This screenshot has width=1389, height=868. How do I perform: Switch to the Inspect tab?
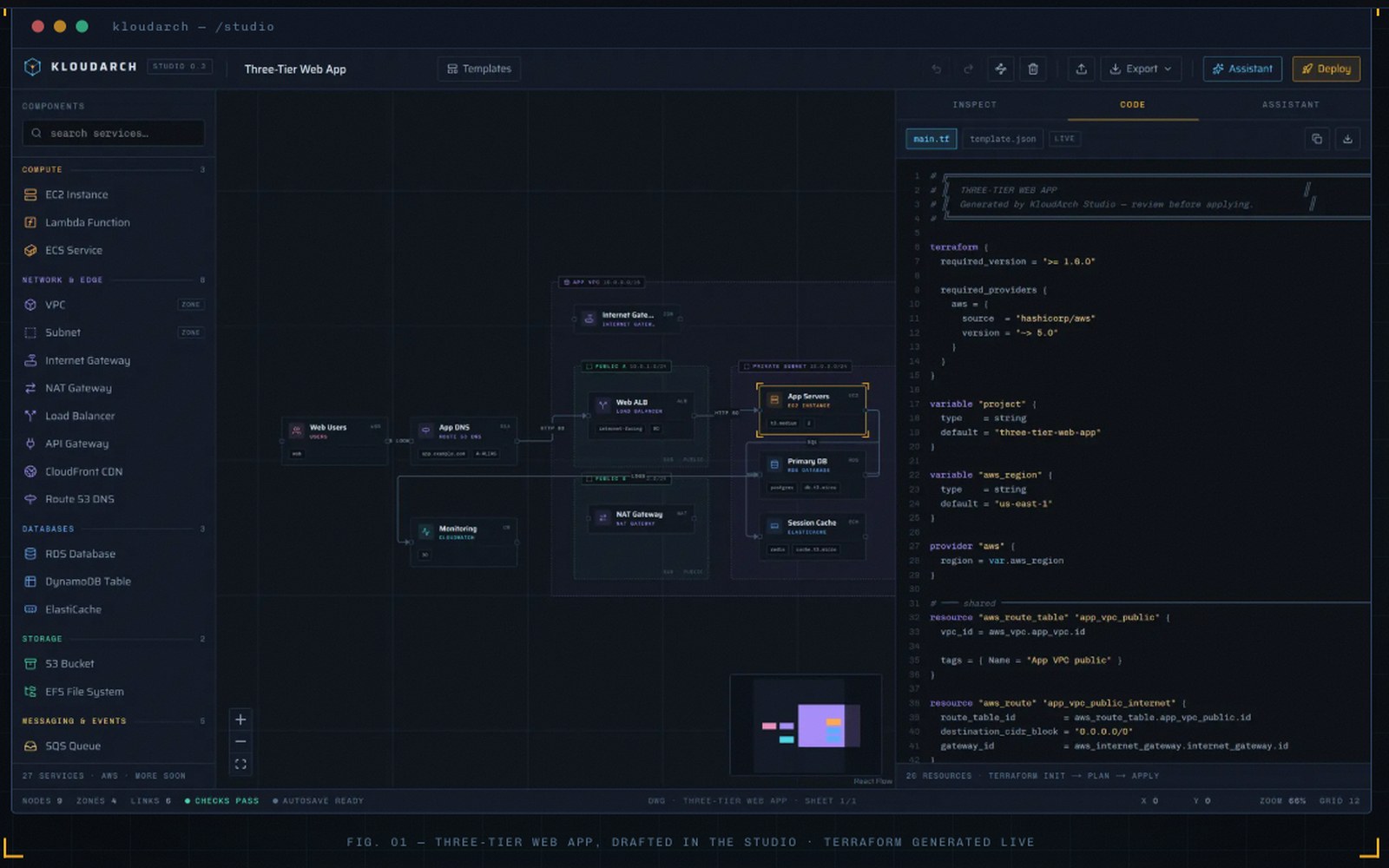tap(974, 105)
